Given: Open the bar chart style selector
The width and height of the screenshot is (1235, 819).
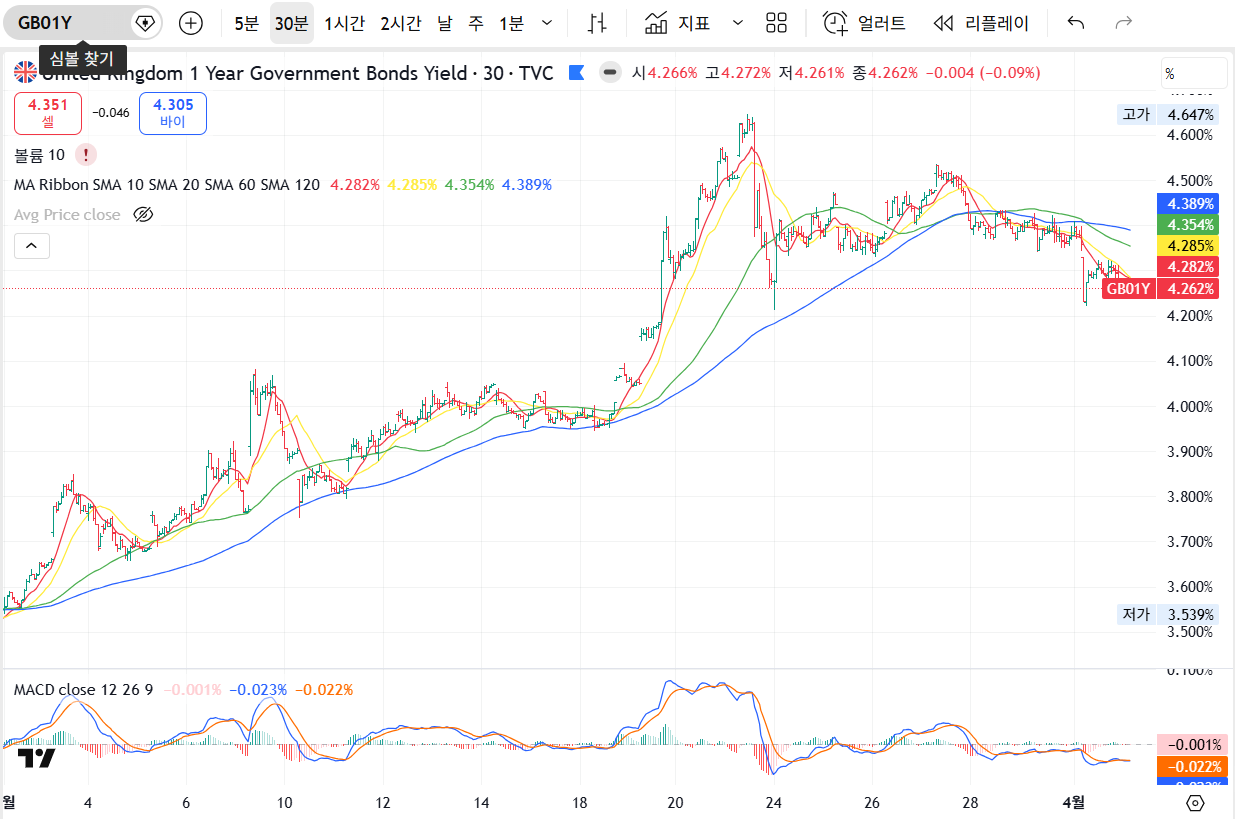Looking at the screenshot, I should [x=597, y=23].
